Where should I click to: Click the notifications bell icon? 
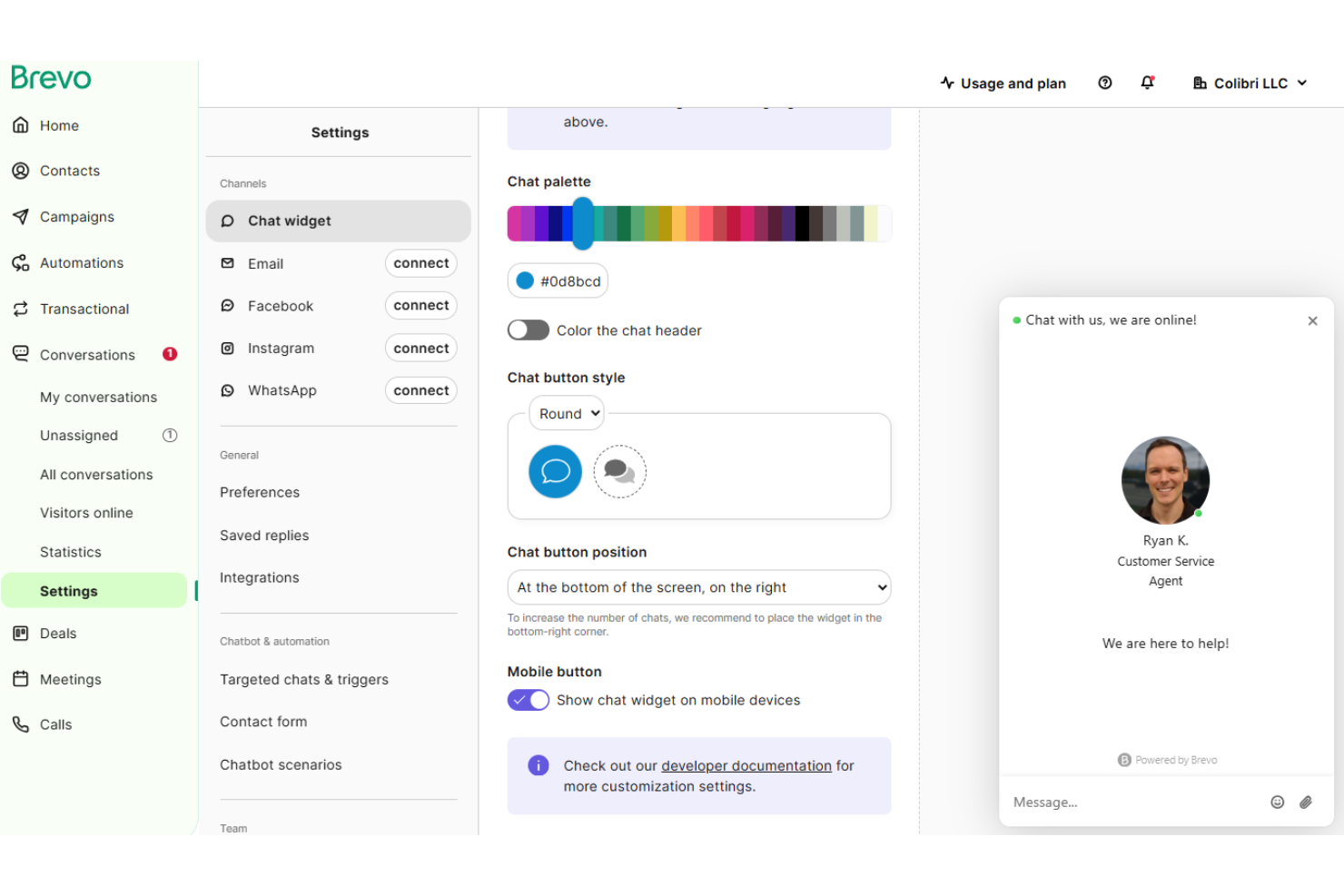point(1148,83)
